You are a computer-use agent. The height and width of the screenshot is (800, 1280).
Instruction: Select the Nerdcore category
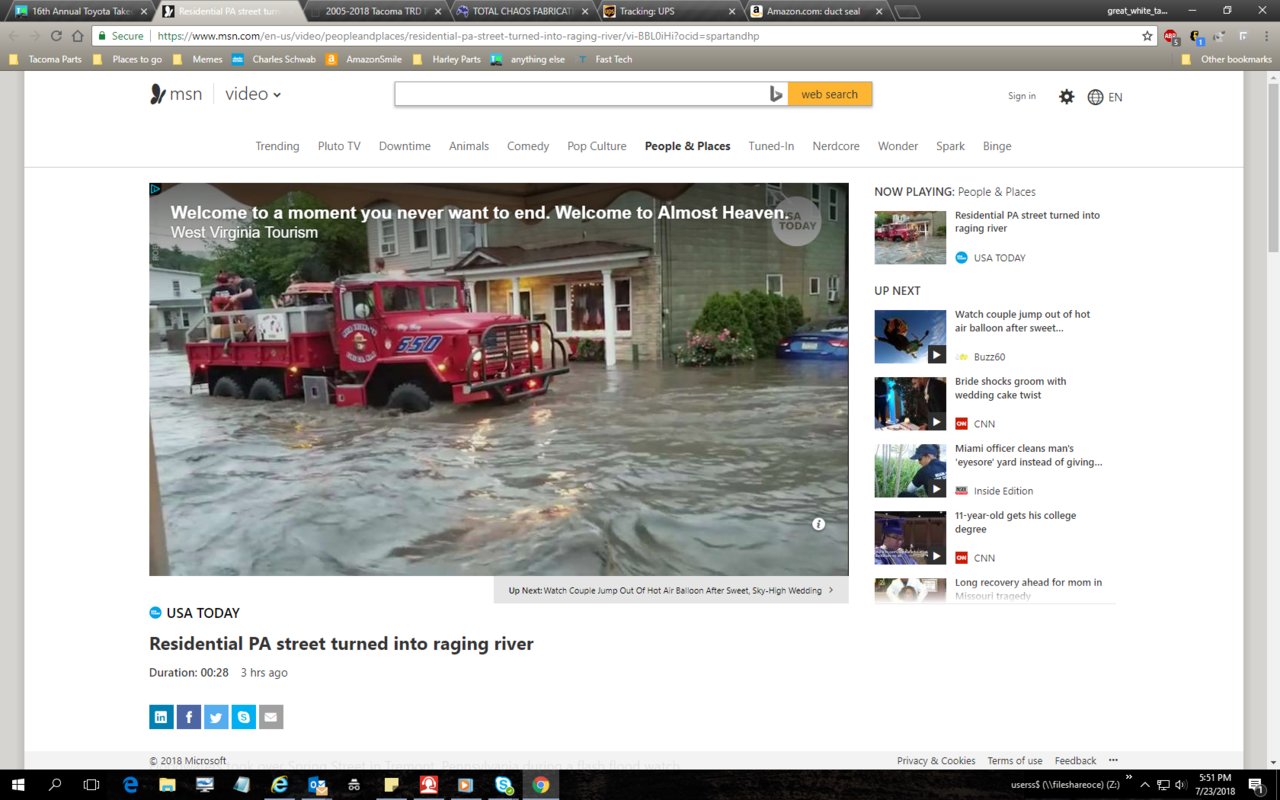[x=836, y=146]
